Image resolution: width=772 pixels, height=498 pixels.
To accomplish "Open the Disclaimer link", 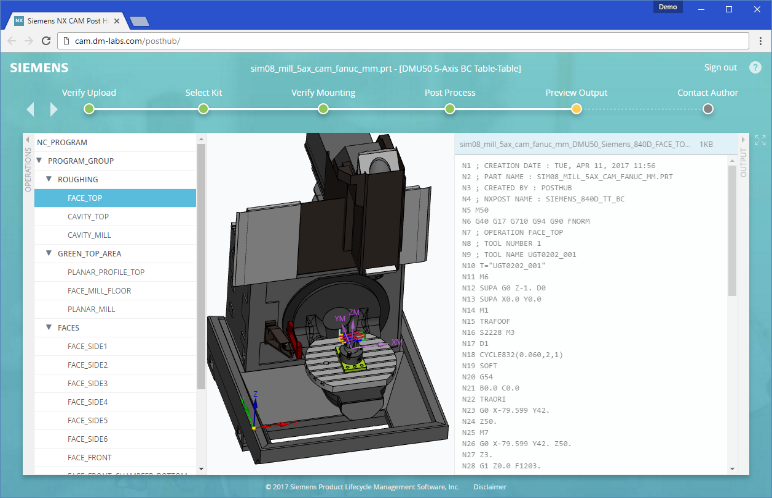I will point(489,487).
